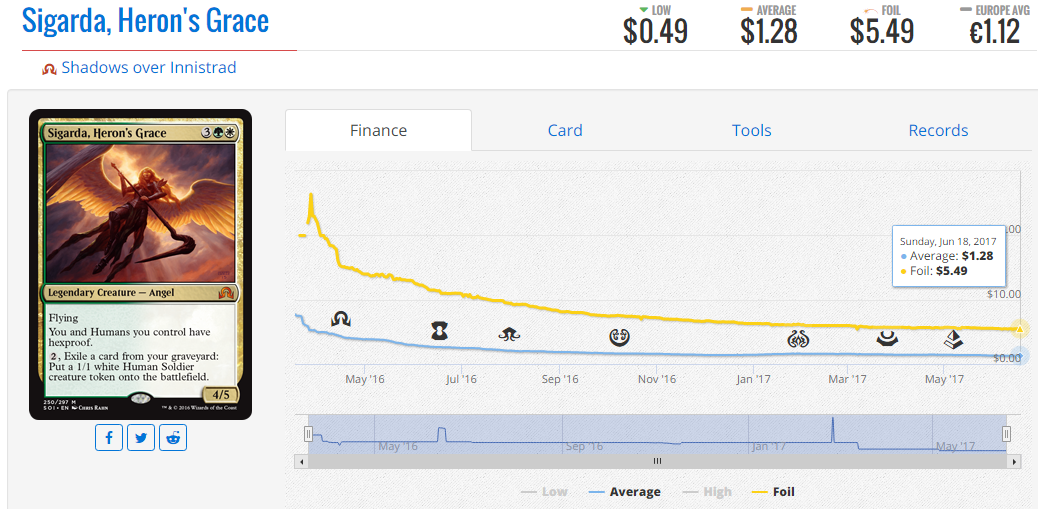This screenshot has width=1038, height=509.
Task: Click the LOW price $0.49
Action: (x=655, y=30)
